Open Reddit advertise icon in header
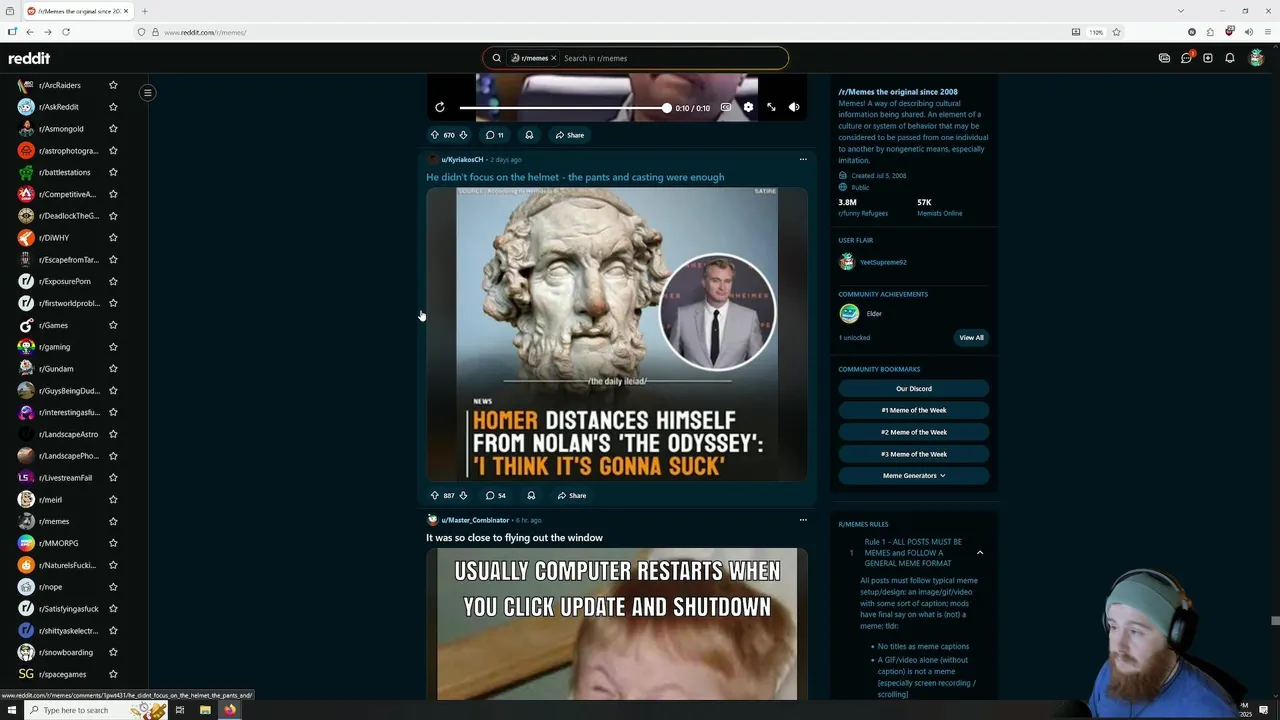Image resolution: width=1280 pixels, height=720 pixels. 1164,58
